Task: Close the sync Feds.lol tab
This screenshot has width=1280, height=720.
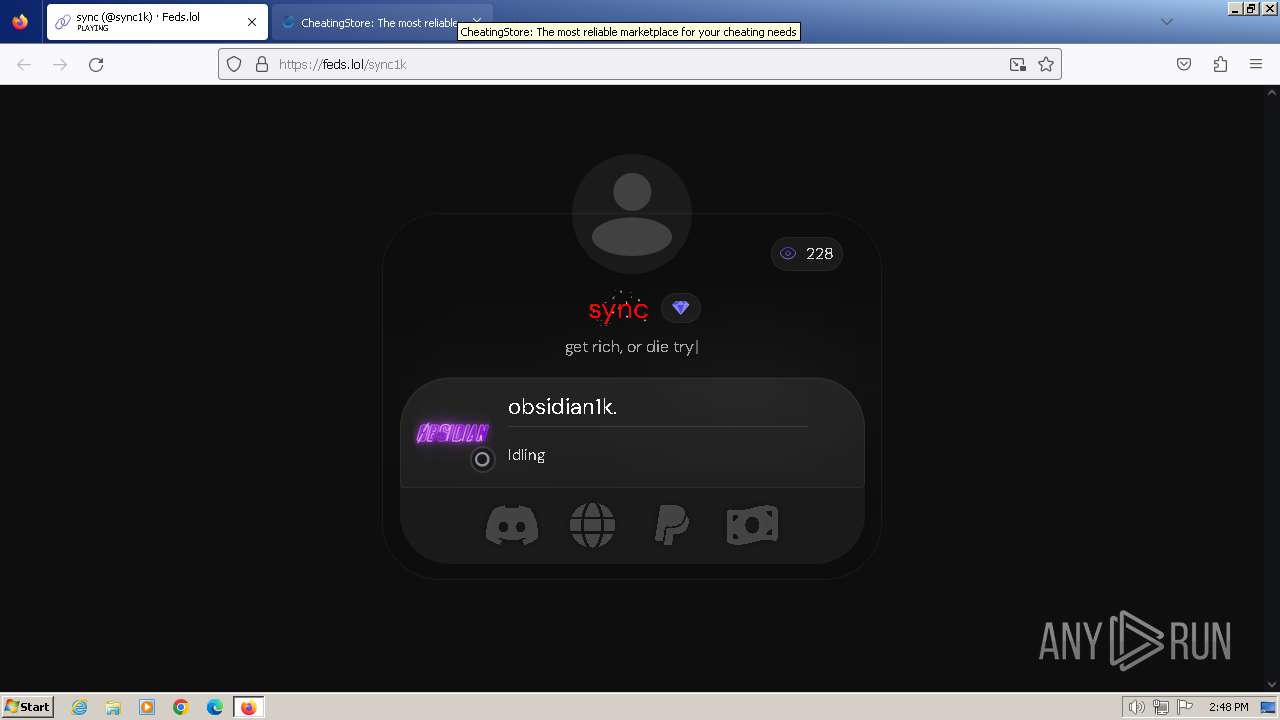Action: 252,22
